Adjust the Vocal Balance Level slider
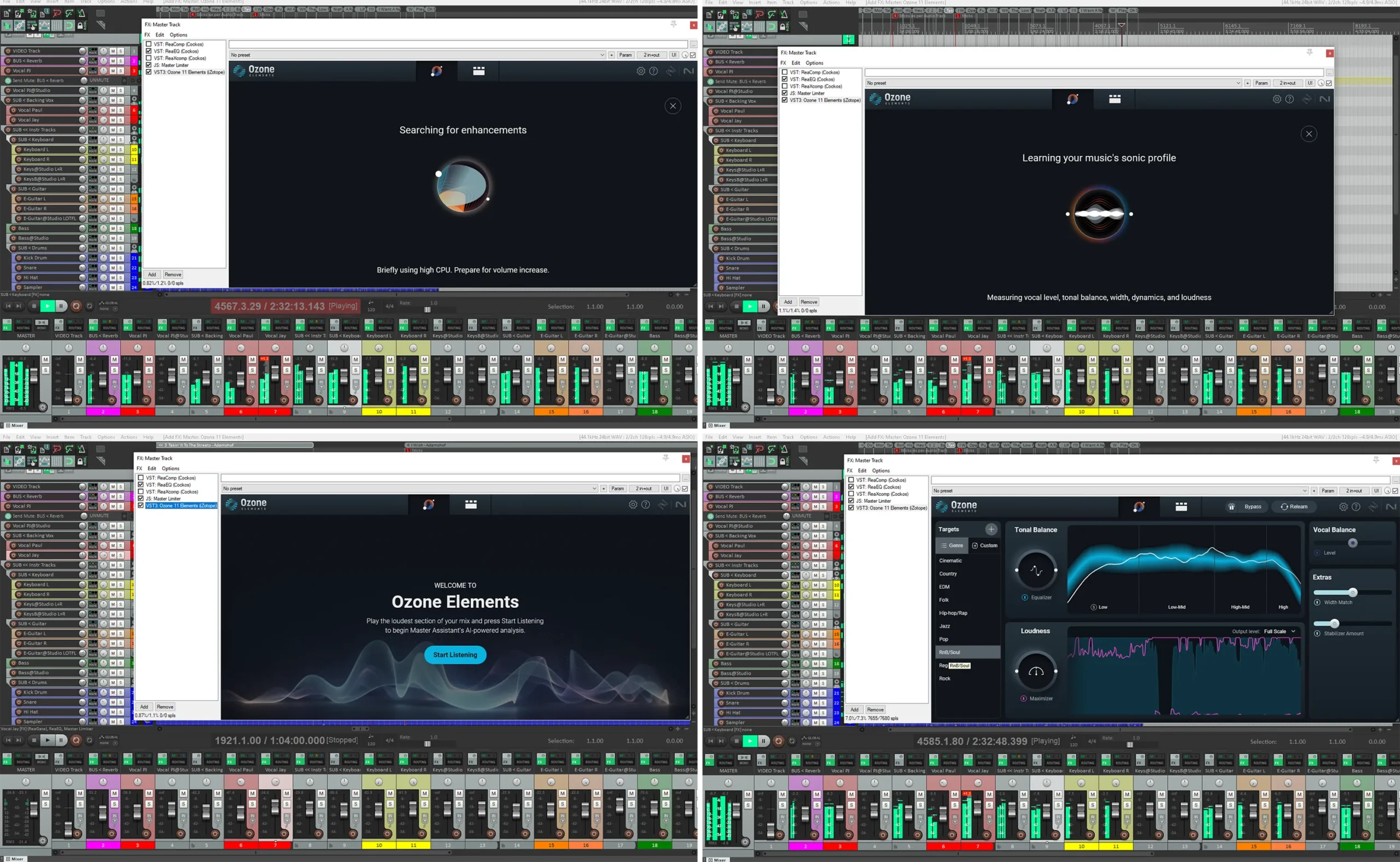Viewport: 1400px width, 862px height. pyautogui.click(x=1352, y=543)
